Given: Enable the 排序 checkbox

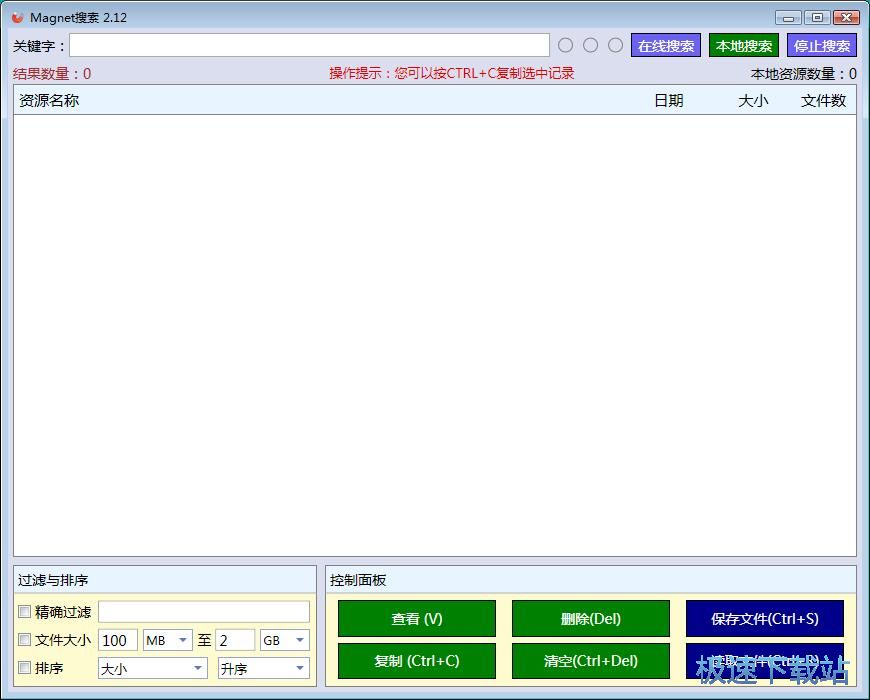Looking at the screenshot, I should [x=25, y=668].
